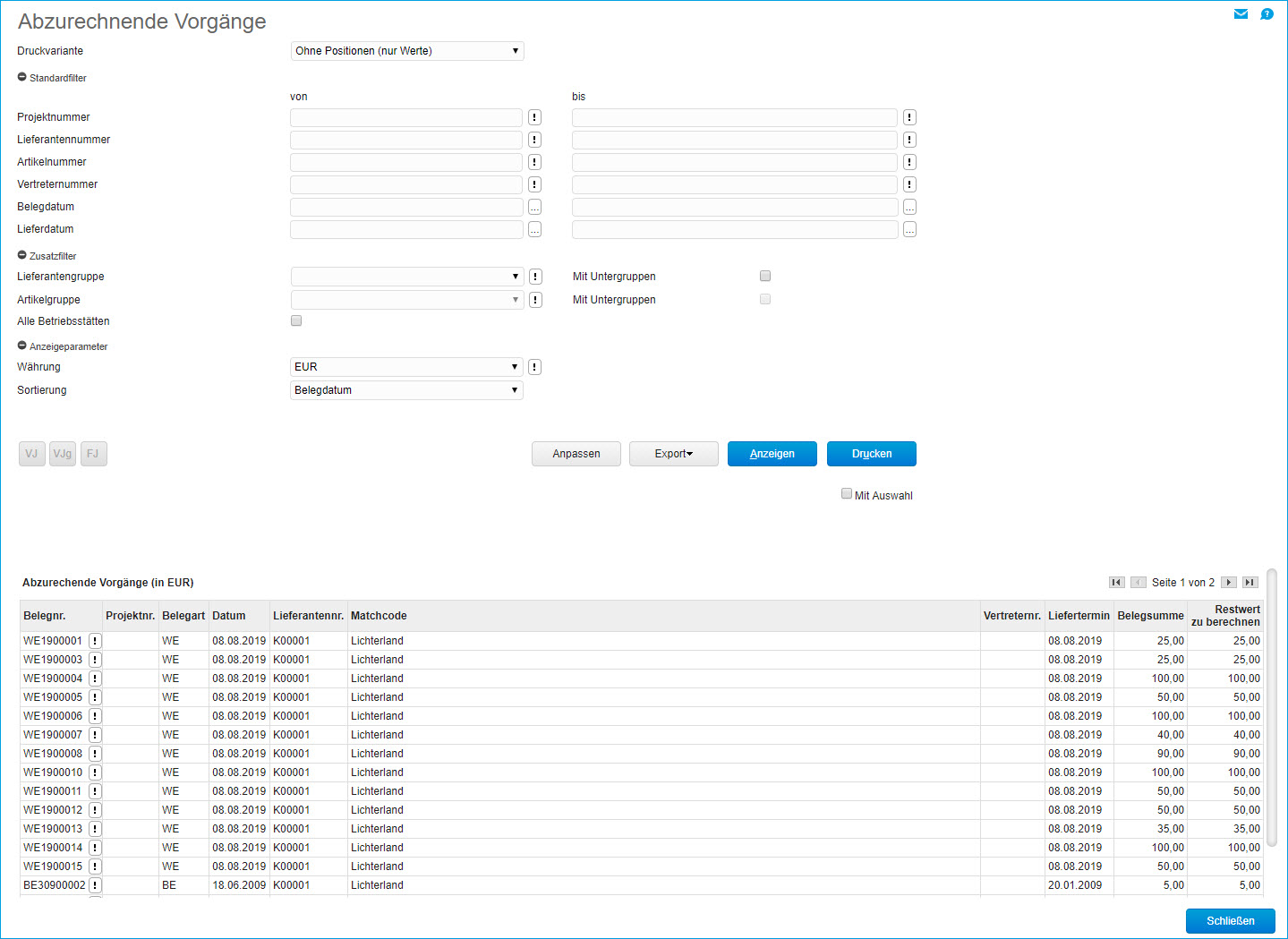This screenshot has height=939, width=1288.
Task: Click the envelope mail icon
Action: click(1241, 13)
